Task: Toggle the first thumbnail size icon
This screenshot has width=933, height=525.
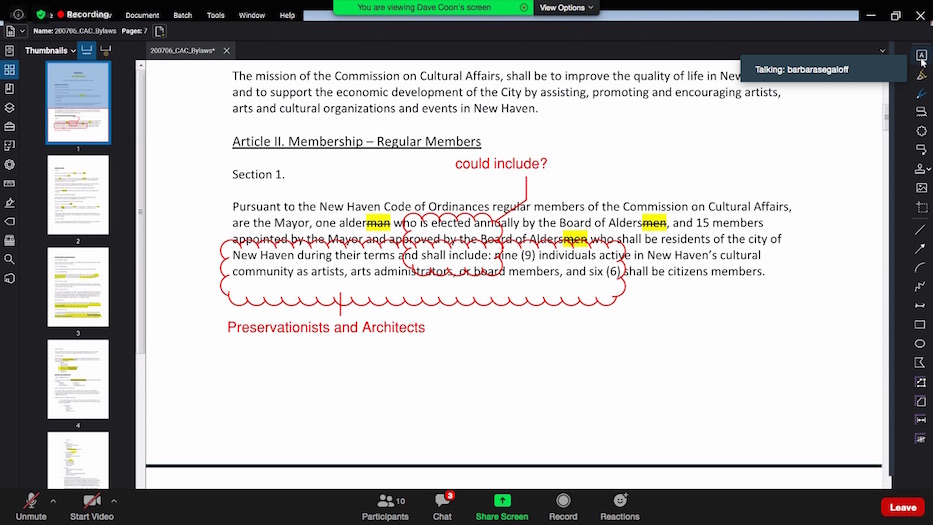Action: pos(87,51)
